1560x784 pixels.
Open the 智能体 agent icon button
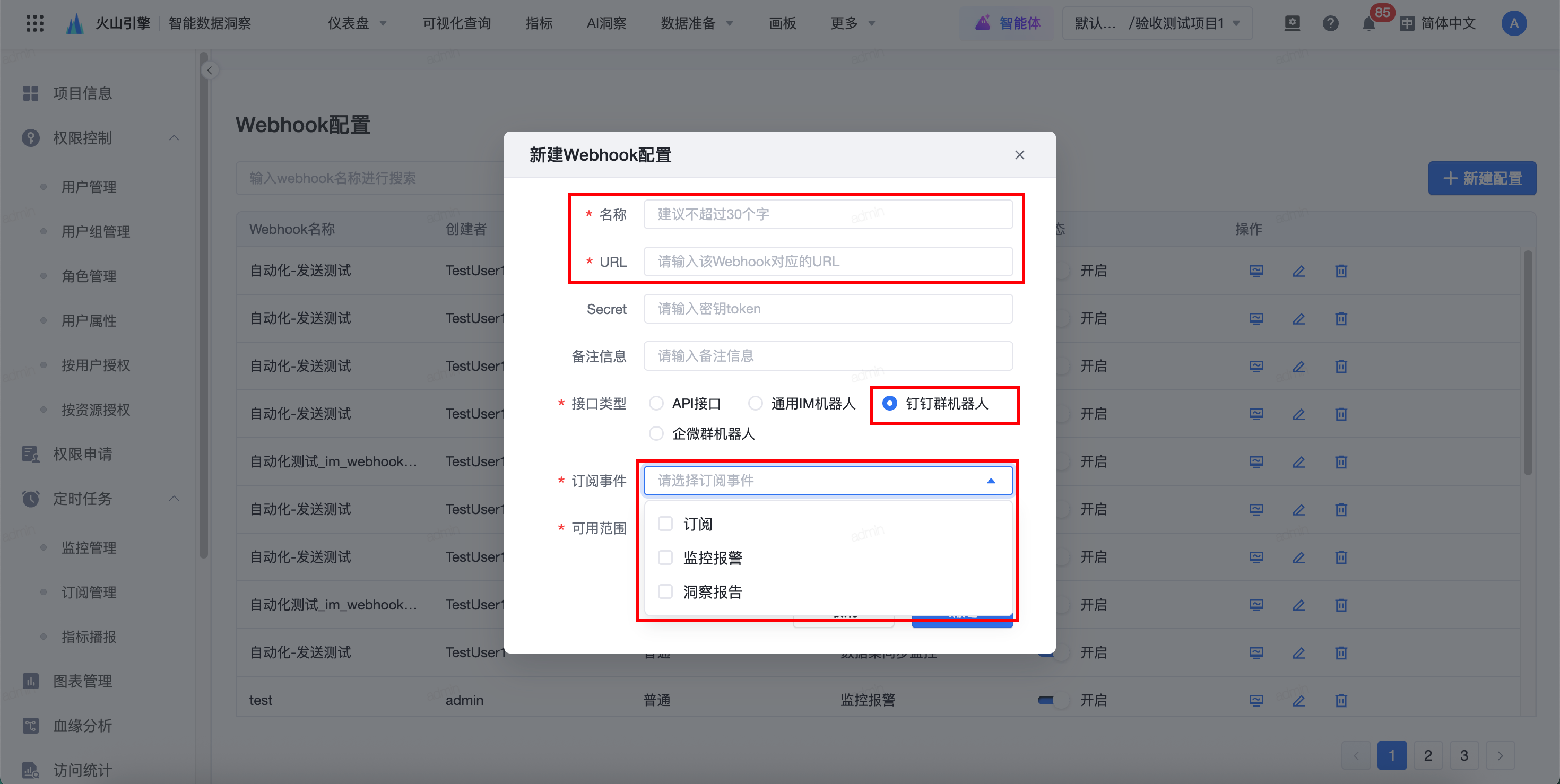point(1008,23)
